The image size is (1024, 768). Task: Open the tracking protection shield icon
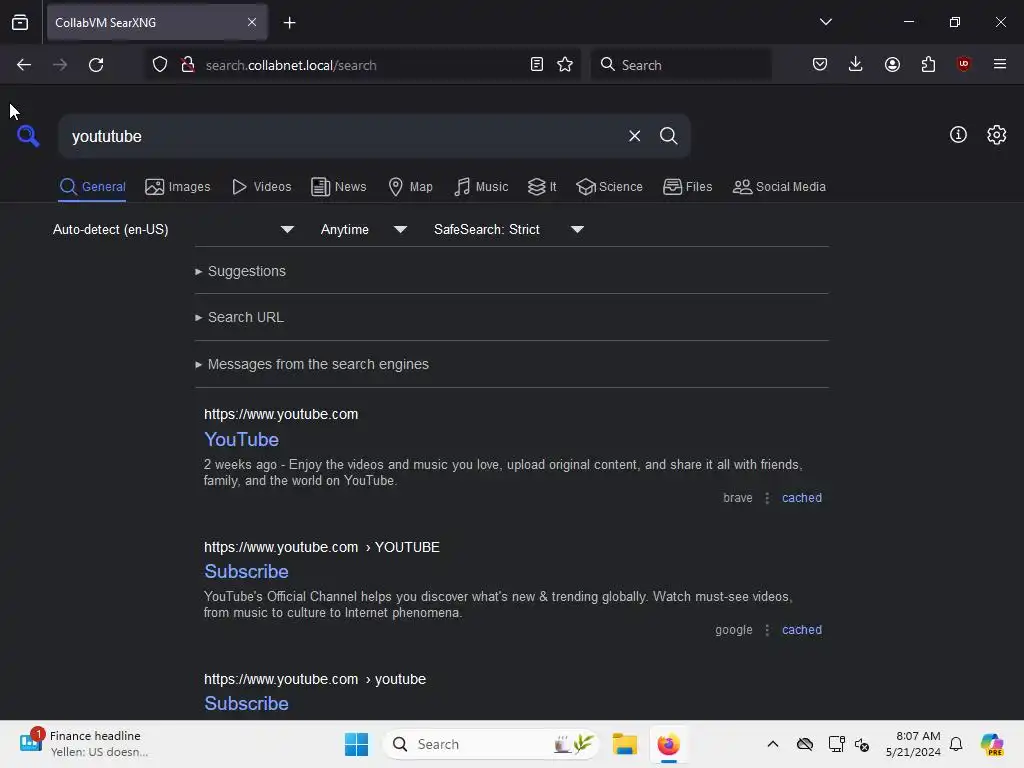(160, 65)
